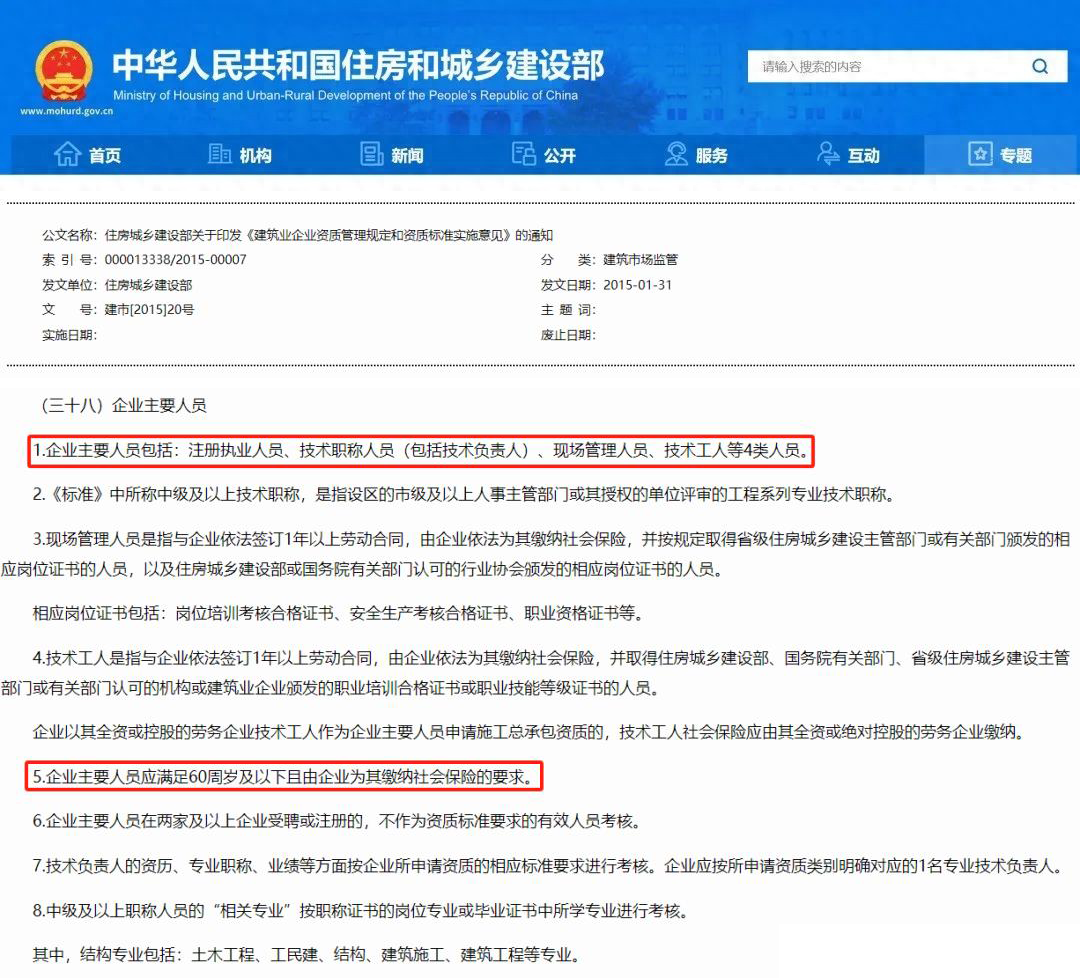Screen dimensions: 1080x978
Task: Click the search magnifier icon
Action: (x=1040, y=67)
